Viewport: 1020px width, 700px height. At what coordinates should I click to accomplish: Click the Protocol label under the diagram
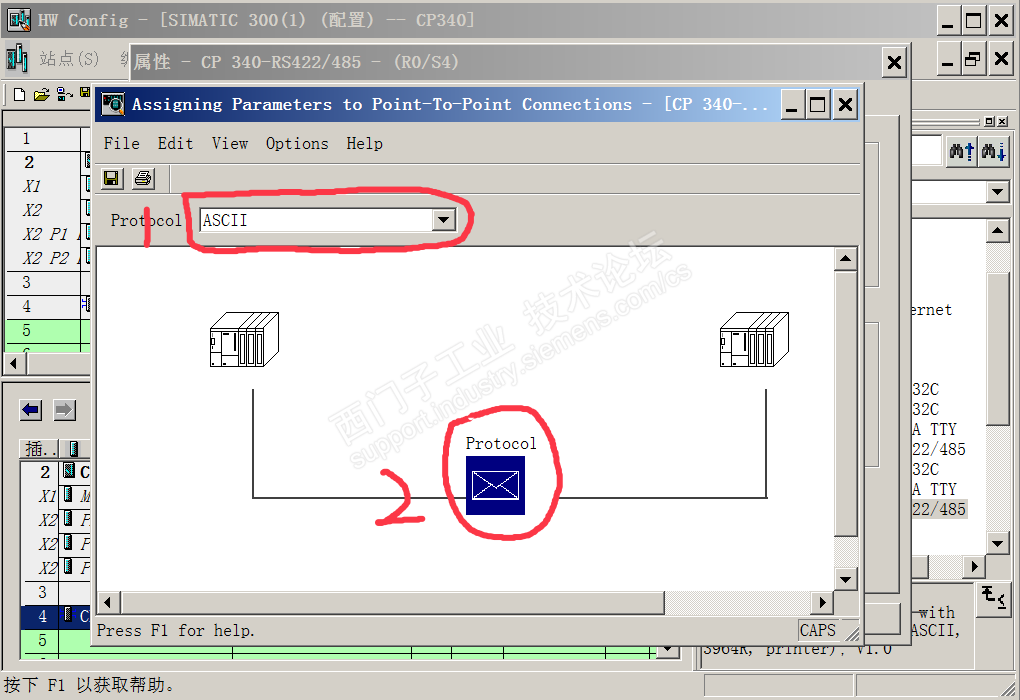pos(501,444)
